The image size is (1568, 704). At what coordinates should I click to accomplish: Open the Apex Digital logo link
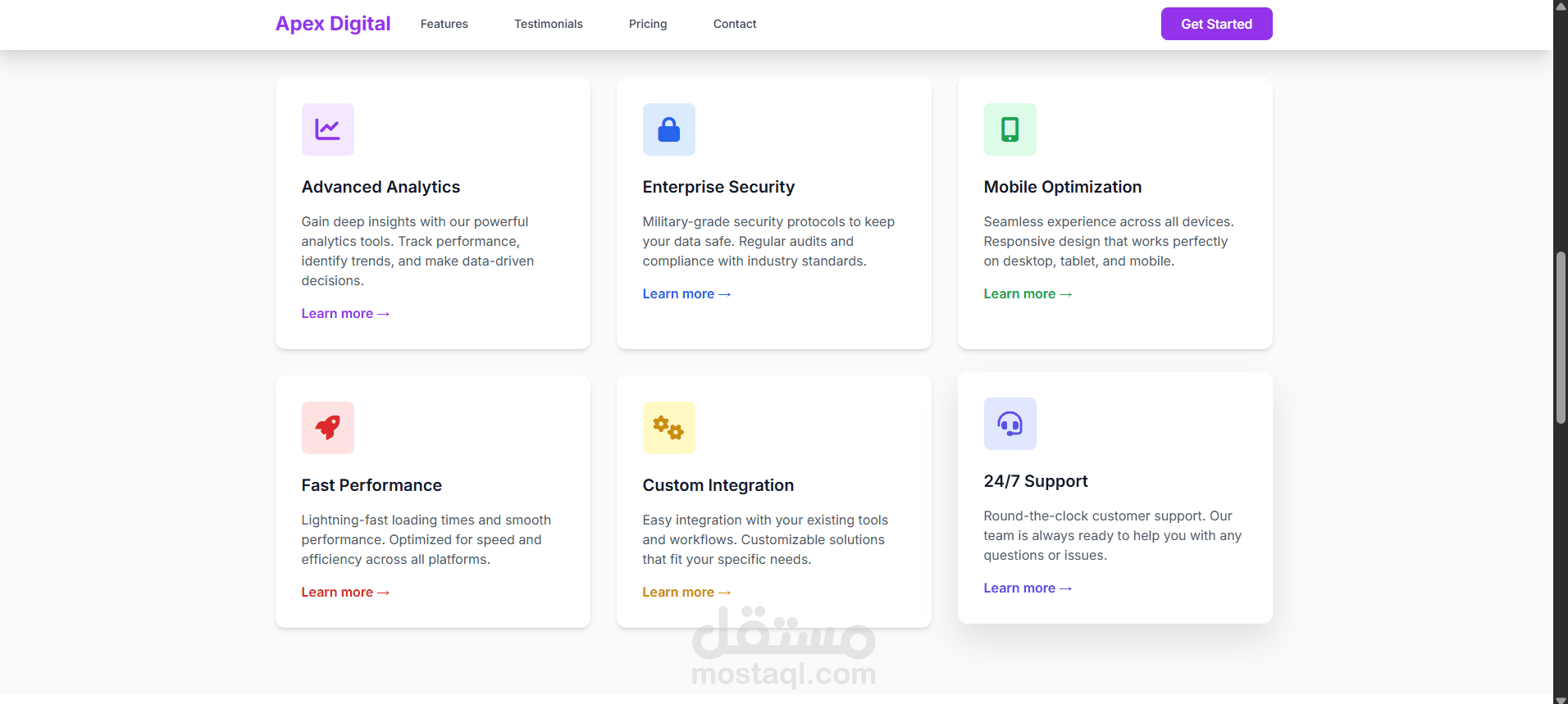333,24
